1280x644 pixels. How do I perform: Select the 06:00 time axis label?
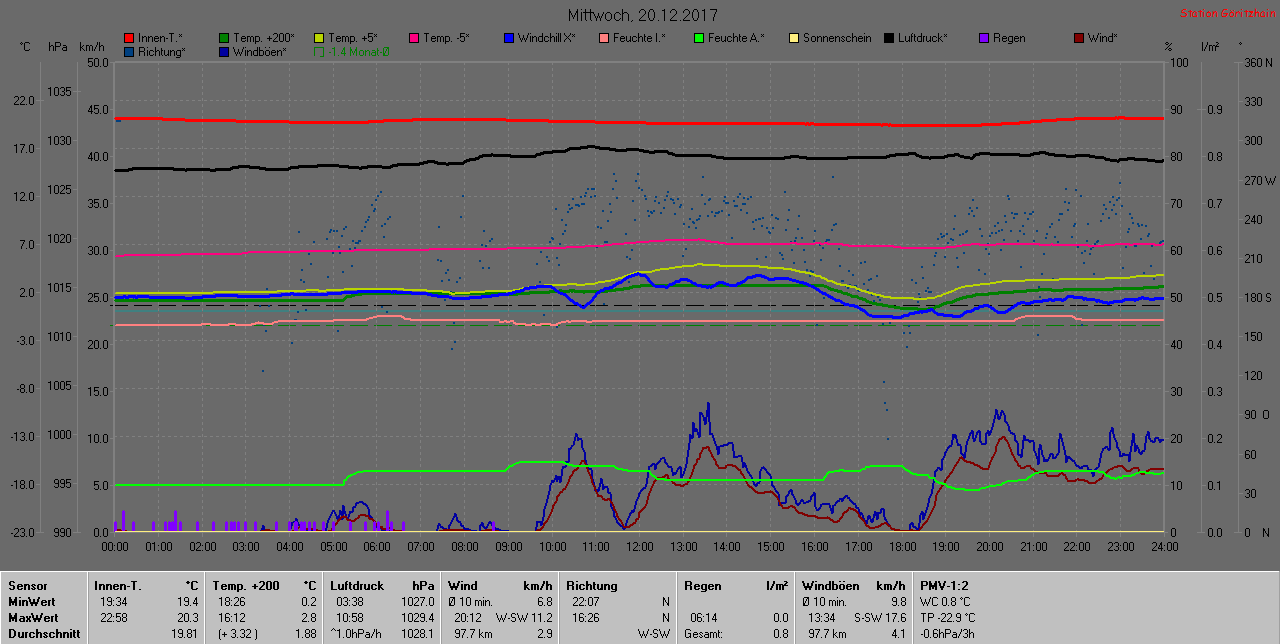coord(377,547)
